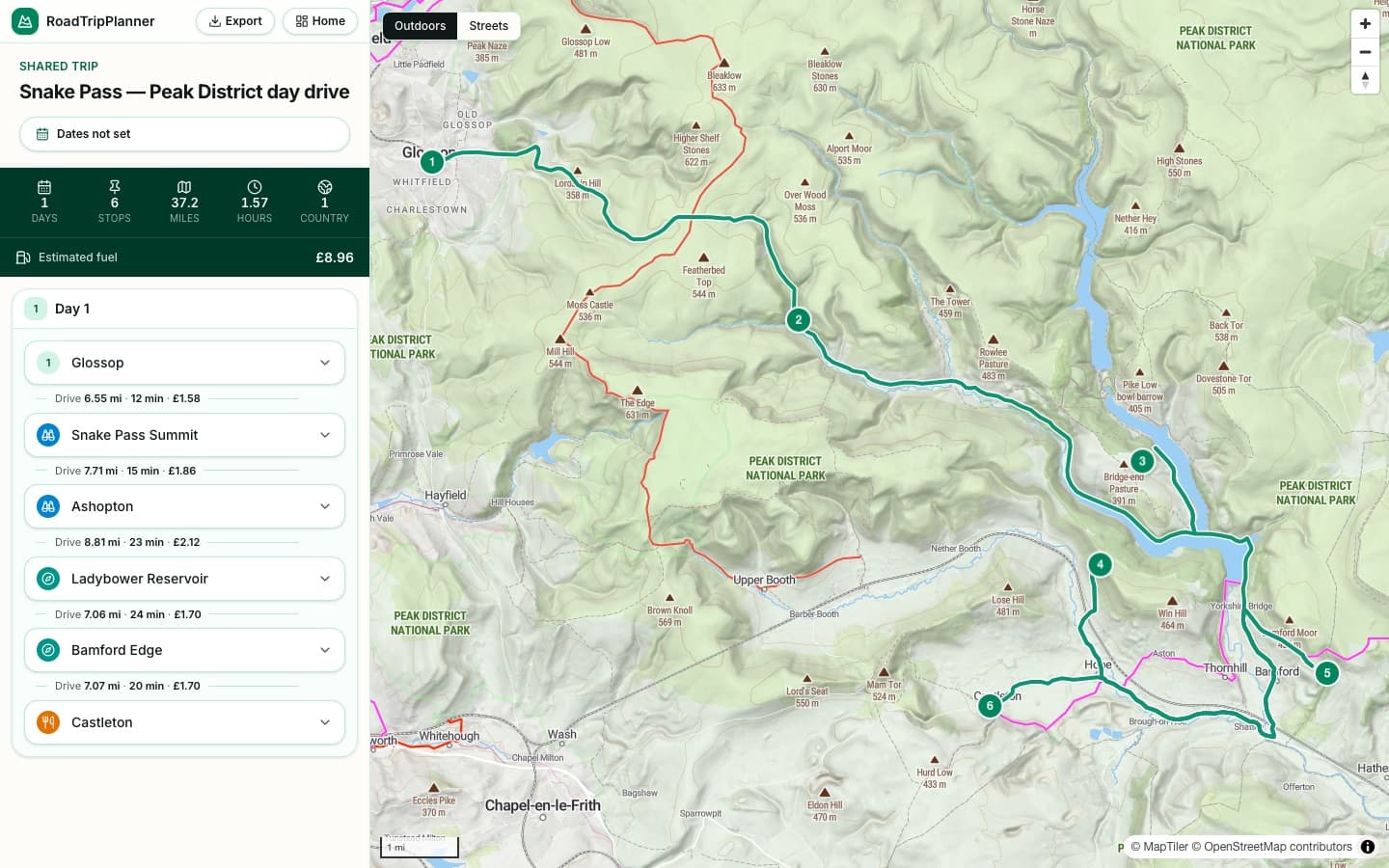Open the map attribution info icon

[x=1368, y=847]
